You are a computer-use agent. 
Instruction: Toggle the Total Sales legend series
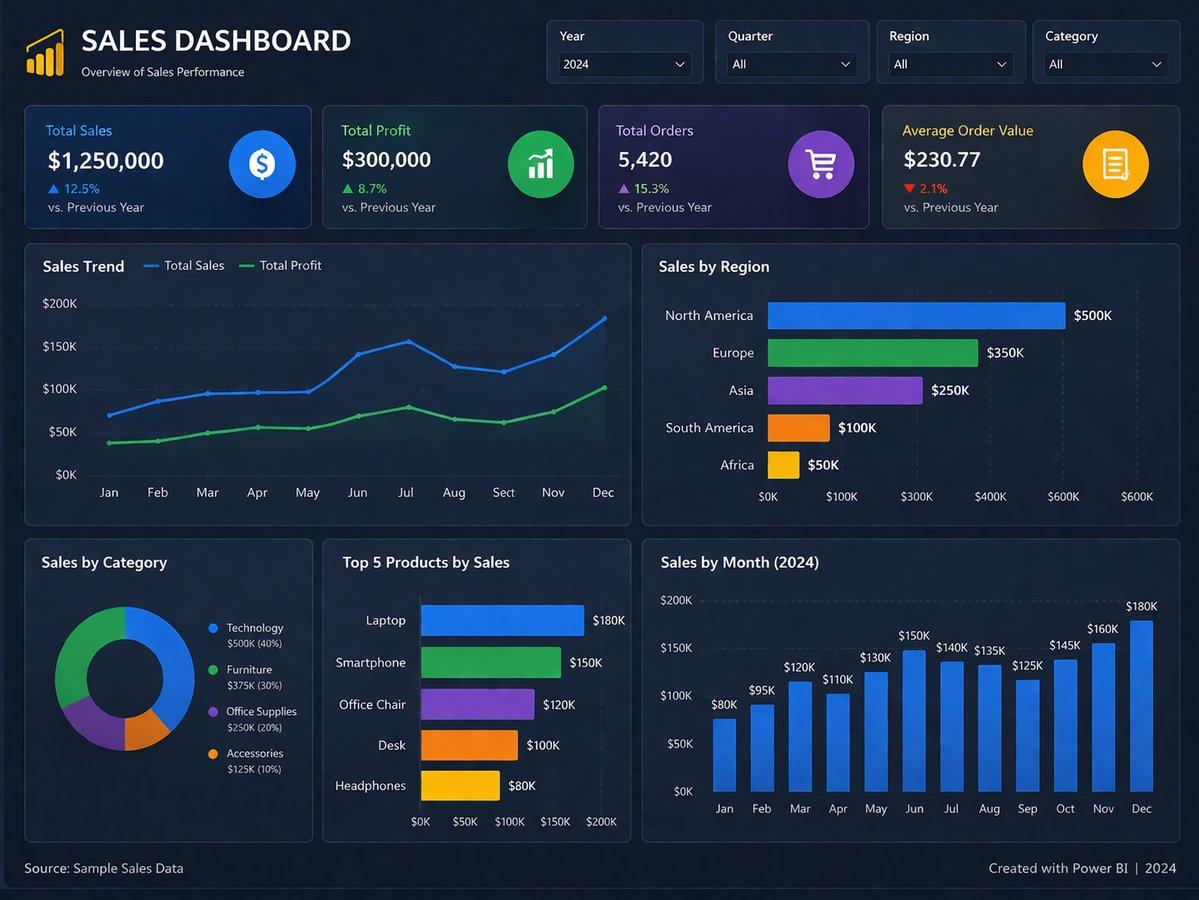coord(184,265)
